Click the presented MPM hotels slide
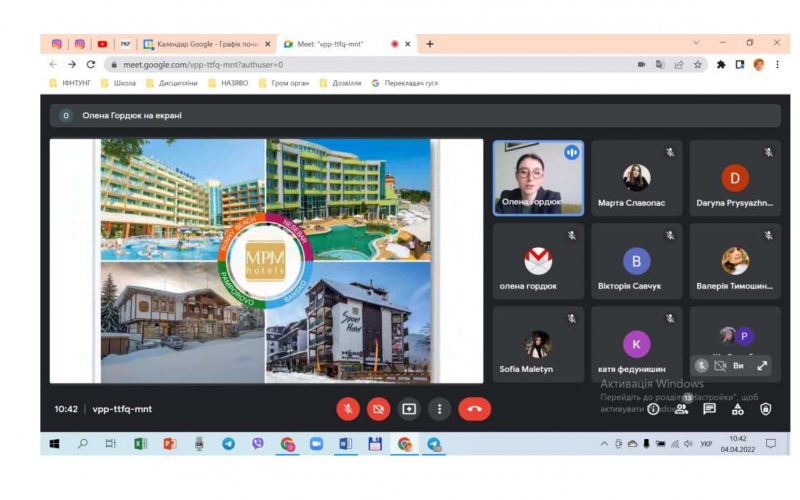The width and height of the screenshot is (800, 500). (266, 261)
